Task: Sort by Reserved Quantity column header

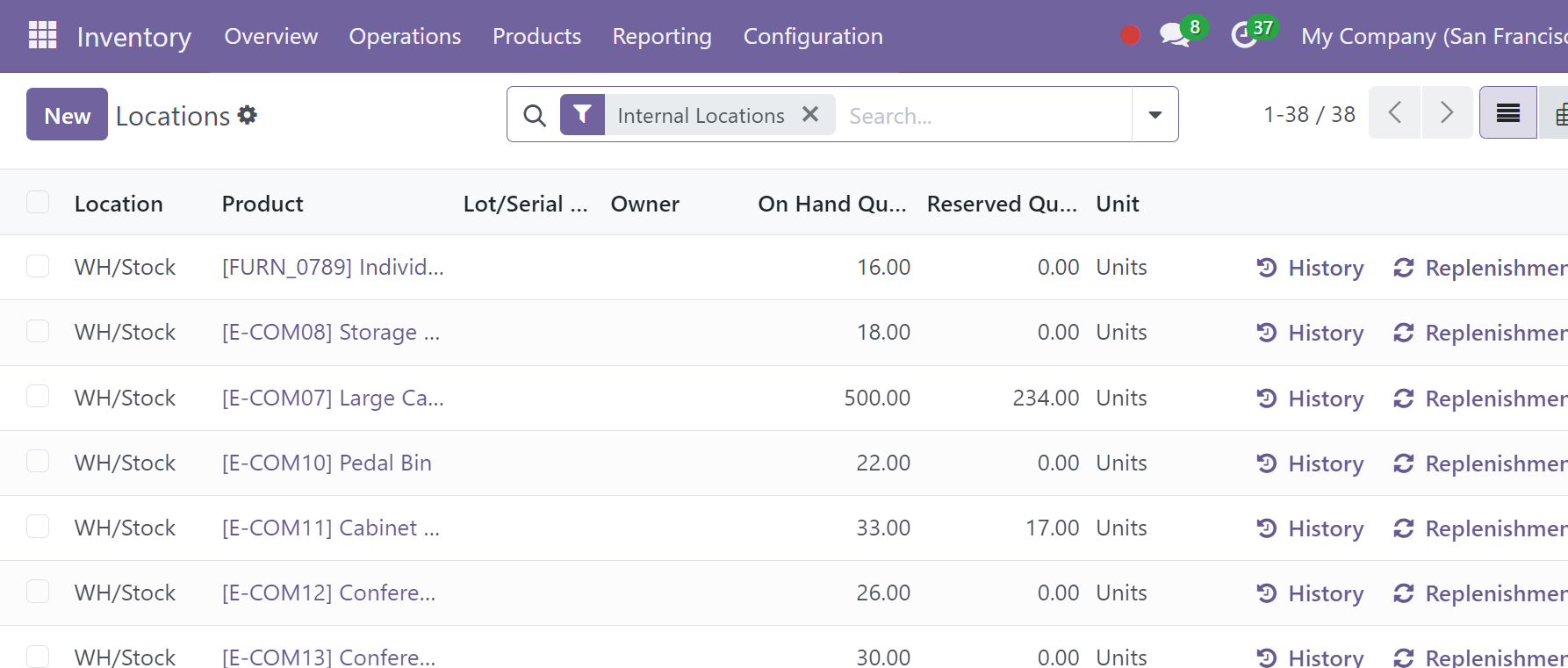Action: pos(1002,204)
